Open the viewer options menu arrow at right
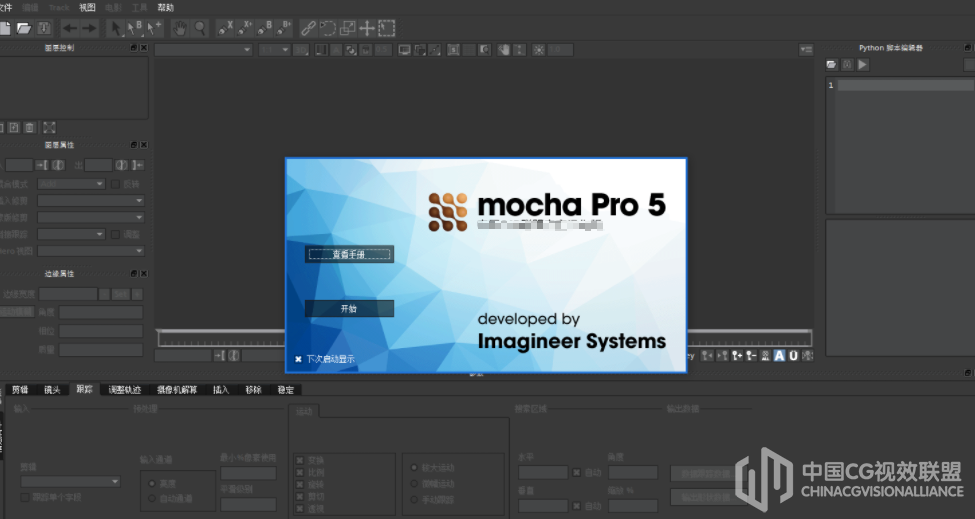The image size is (975, 519). click(806, 50)
